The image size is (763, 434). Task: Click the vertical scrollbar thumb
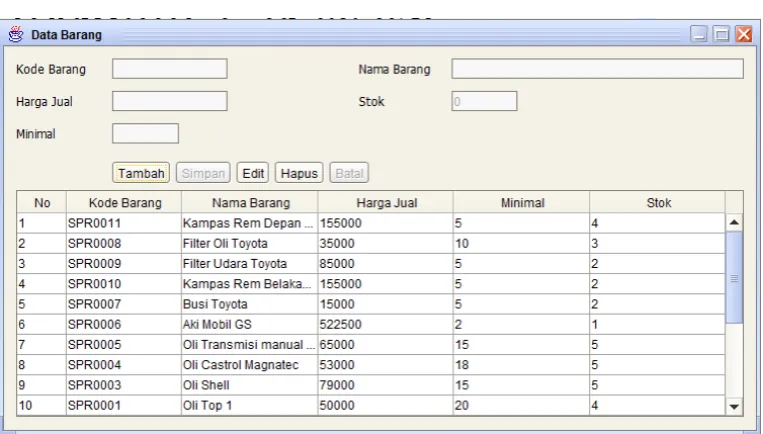[x=734, y=278]
